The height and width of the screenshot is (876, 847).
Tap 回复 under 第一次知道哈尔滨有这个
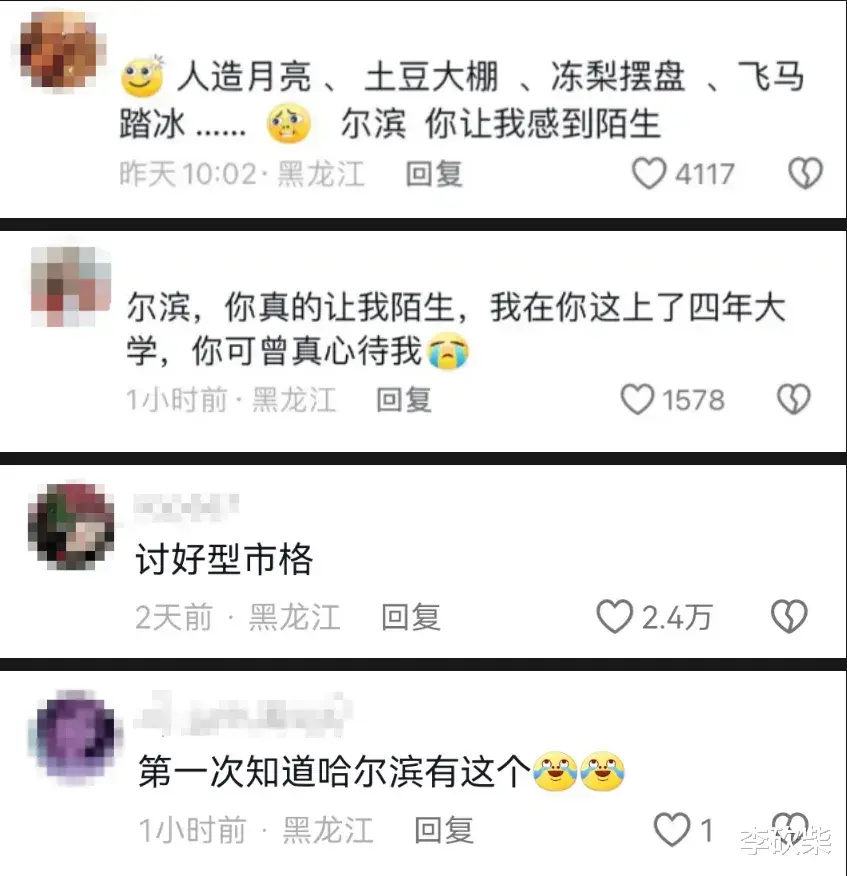[x=444, y=830]
